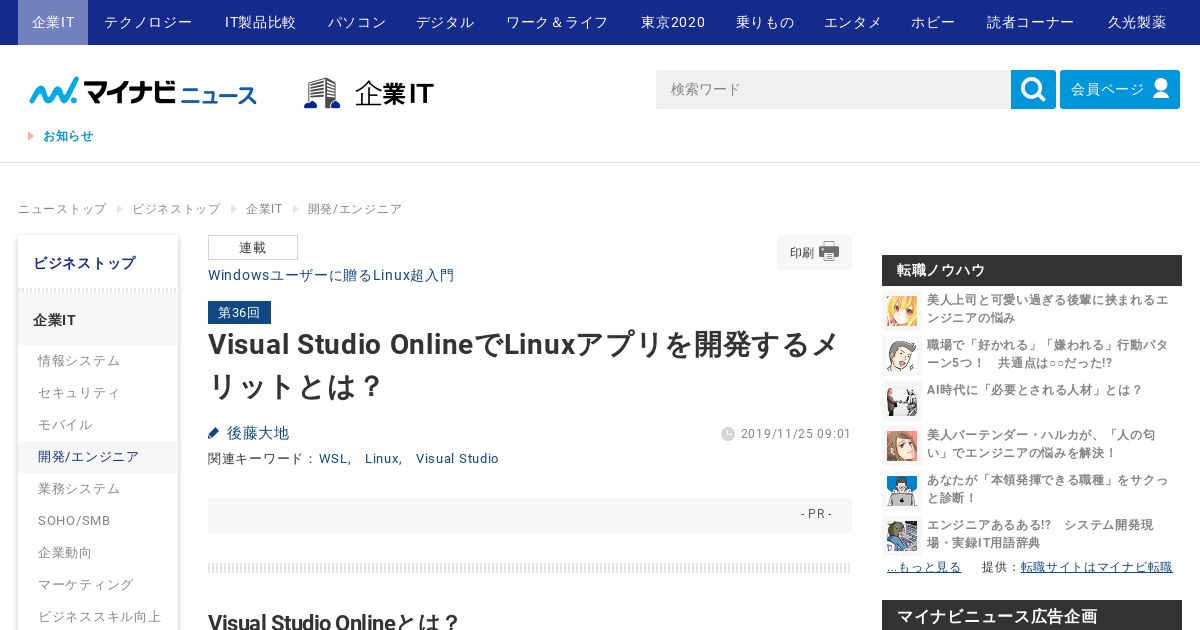The image size is (1200, 630).
Task: Click WSL keyword link
Action: [333, 459]
